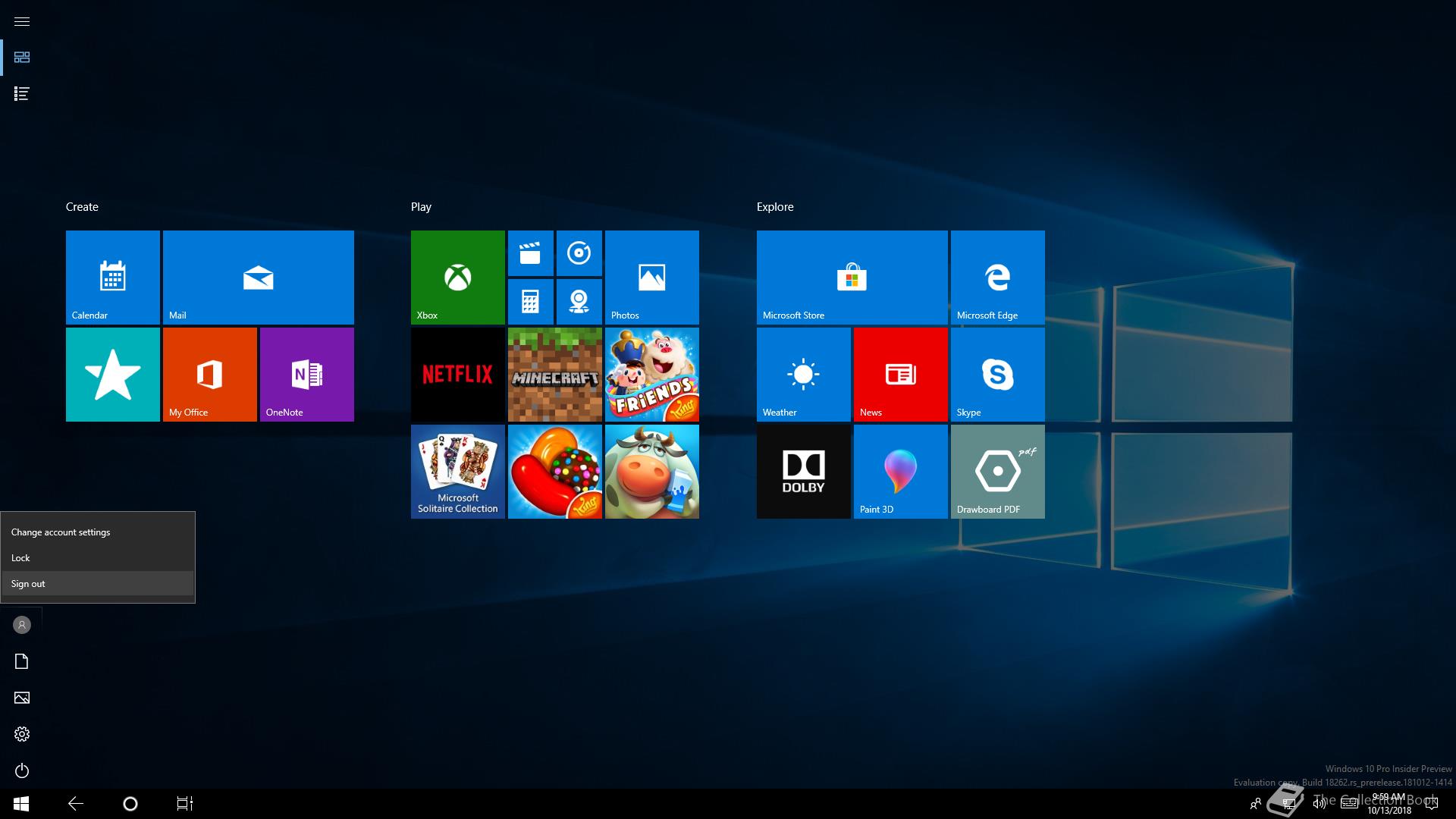Open Candy Crush Friends tile
This screenshot has height=819, width=1456.
[x=652, y=375]
